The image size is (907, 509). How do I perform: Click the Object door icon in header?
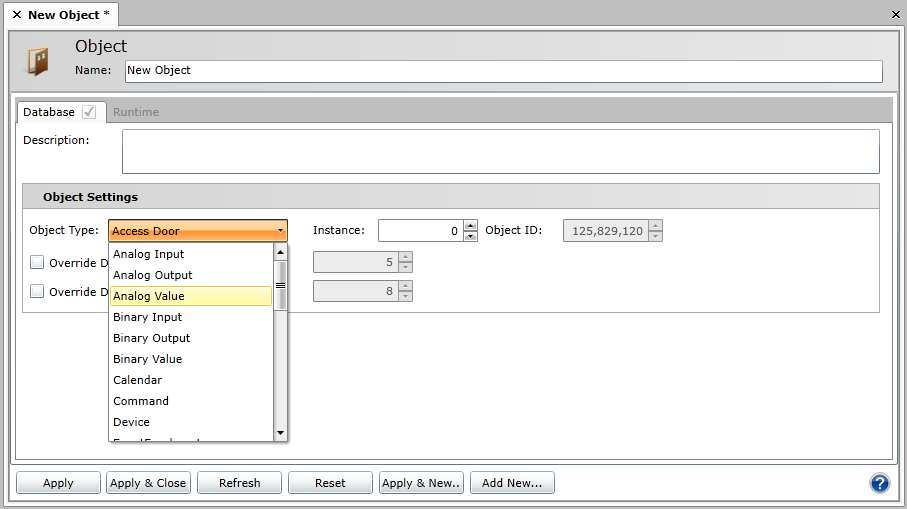(38, 61)
